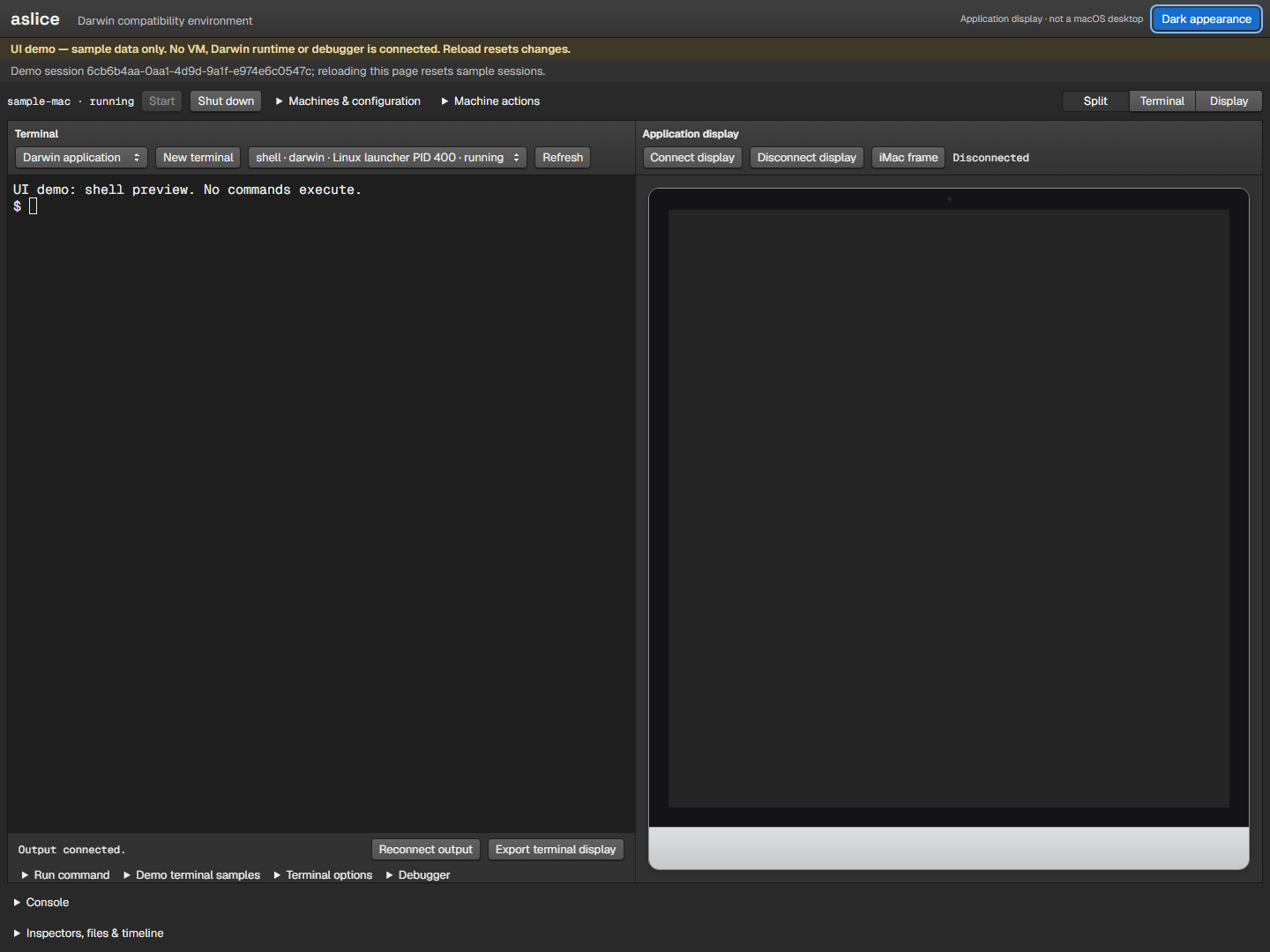Click 'Application display · not a macOS desktop' note
Viewport: 1270px width, 952px height.
[1051, 19]
